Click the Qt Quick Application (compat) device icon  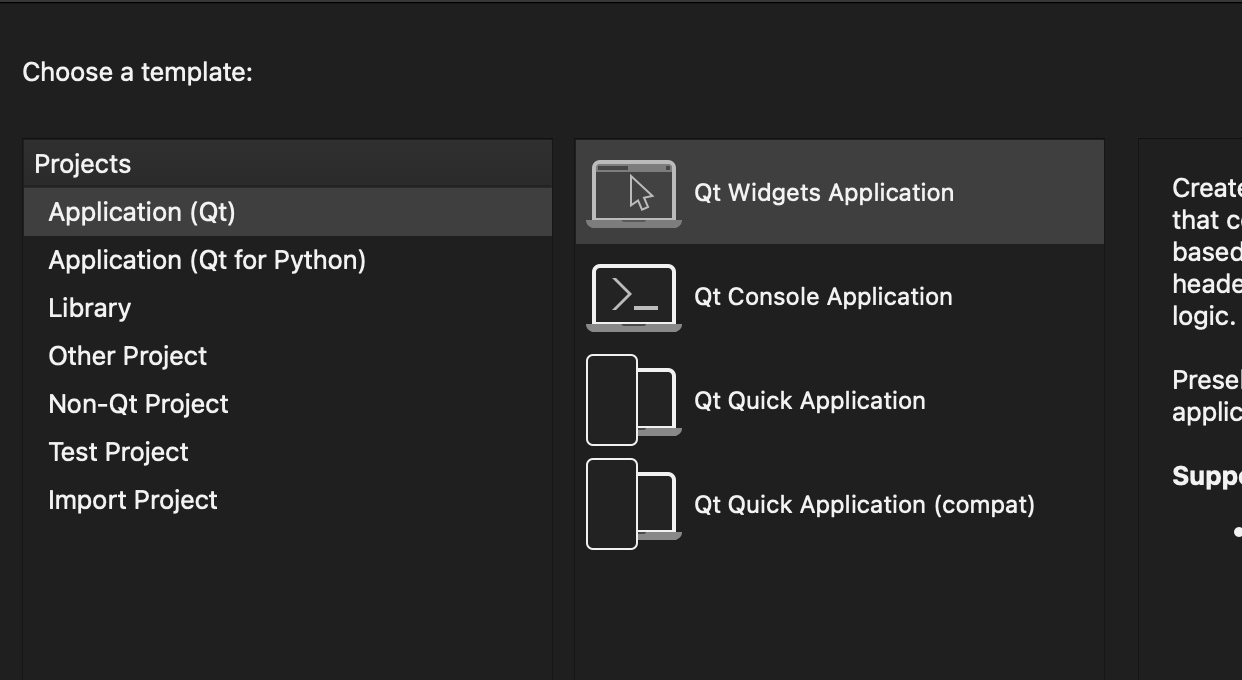tap(634, 504)
